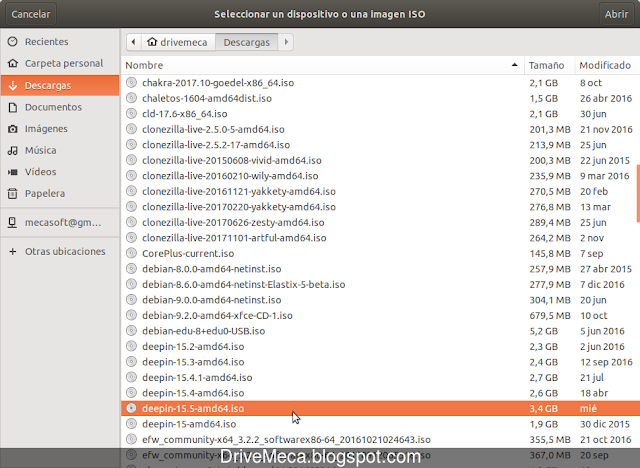This screenshot has height=468, width=640.
Task: Select debian-9.0.0-amd64-netinst.iso
Action: pos(380,300)
